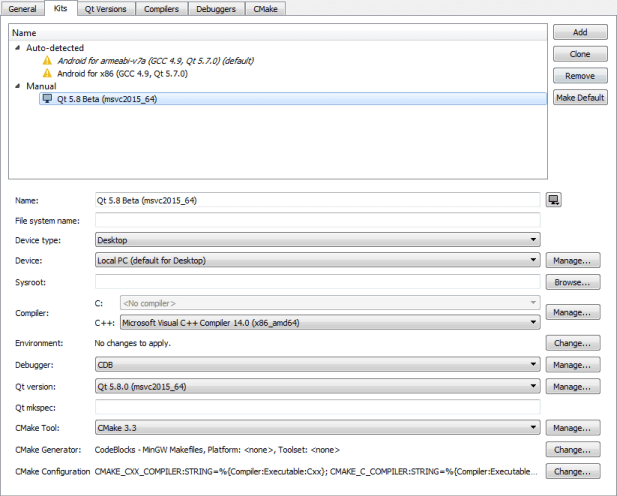Open the Debugger dropdown showing CDB
The image size is (617, 496).
coord(318,365)
